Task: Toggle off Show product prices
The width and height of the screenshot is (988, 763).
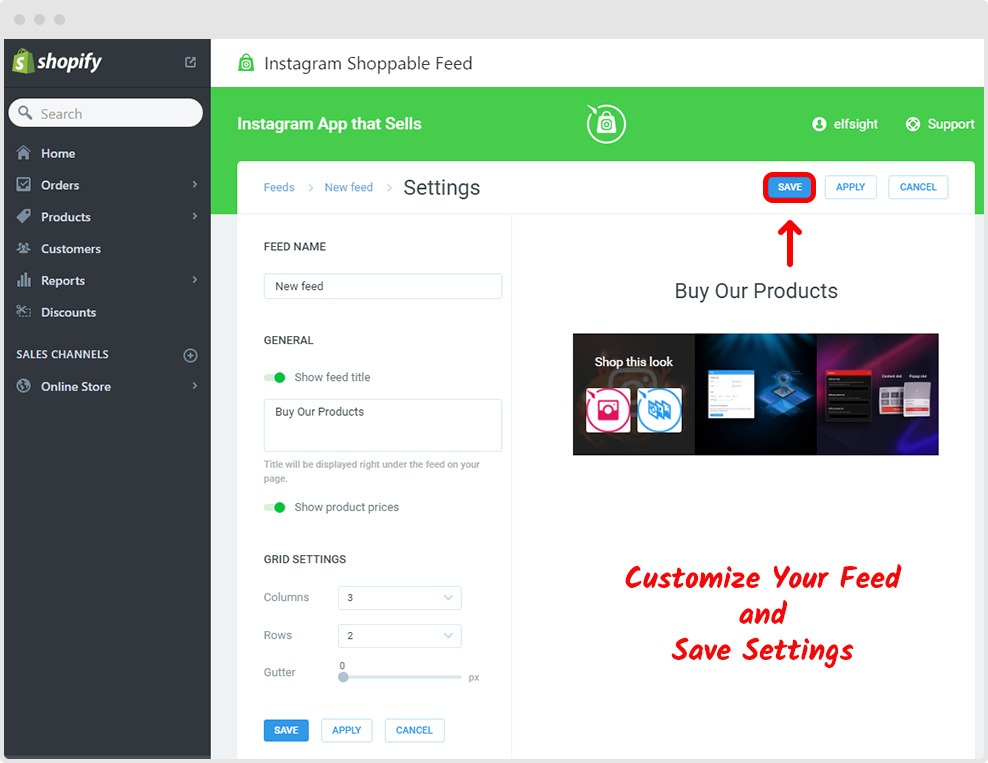Action: point(275,507)
